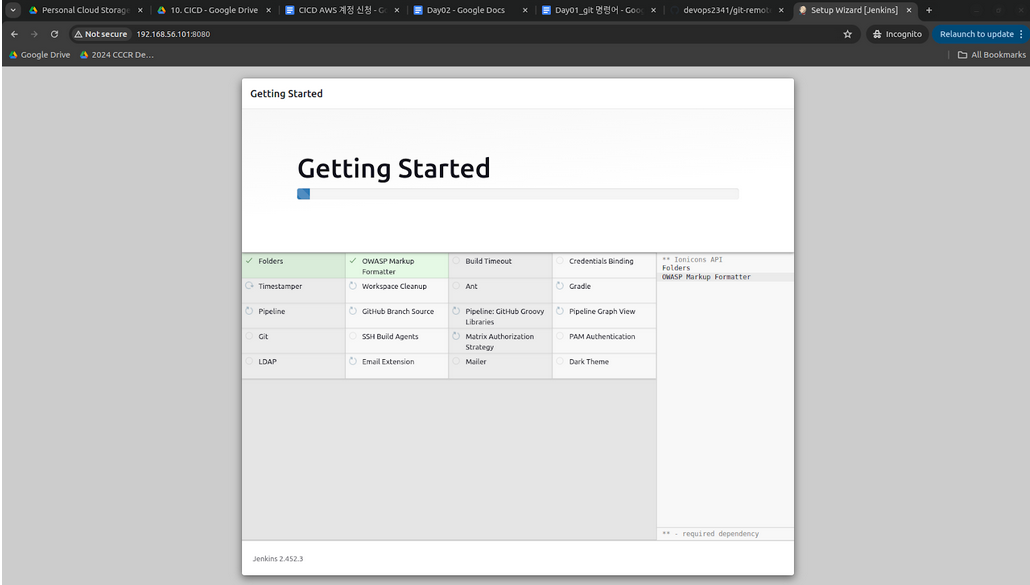This screenshot has height=585, width=1030.
Task: Click the Timestamper spinner icon
Action: [250, 286]
